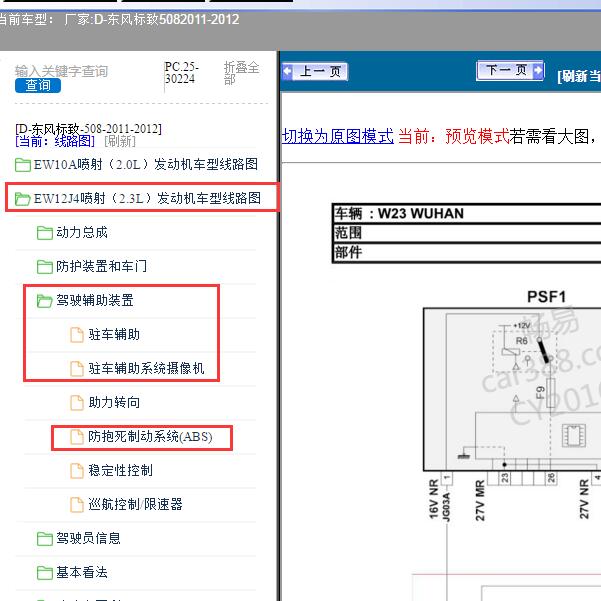Click the folder icon next to 防护装置和车门
Screen dimensions: 601x601
pyautogui.click(x=44, y=266)
